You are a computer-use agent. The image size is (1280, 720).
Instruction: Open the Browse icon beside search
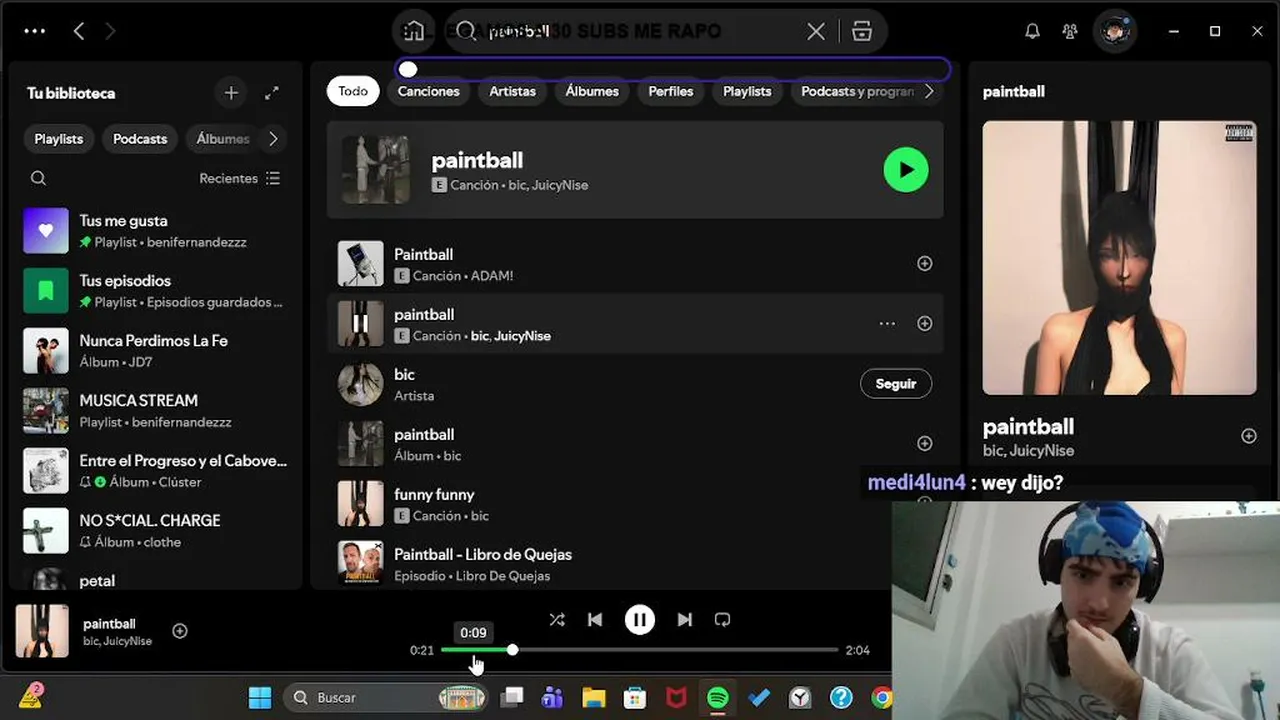point(862,31)
